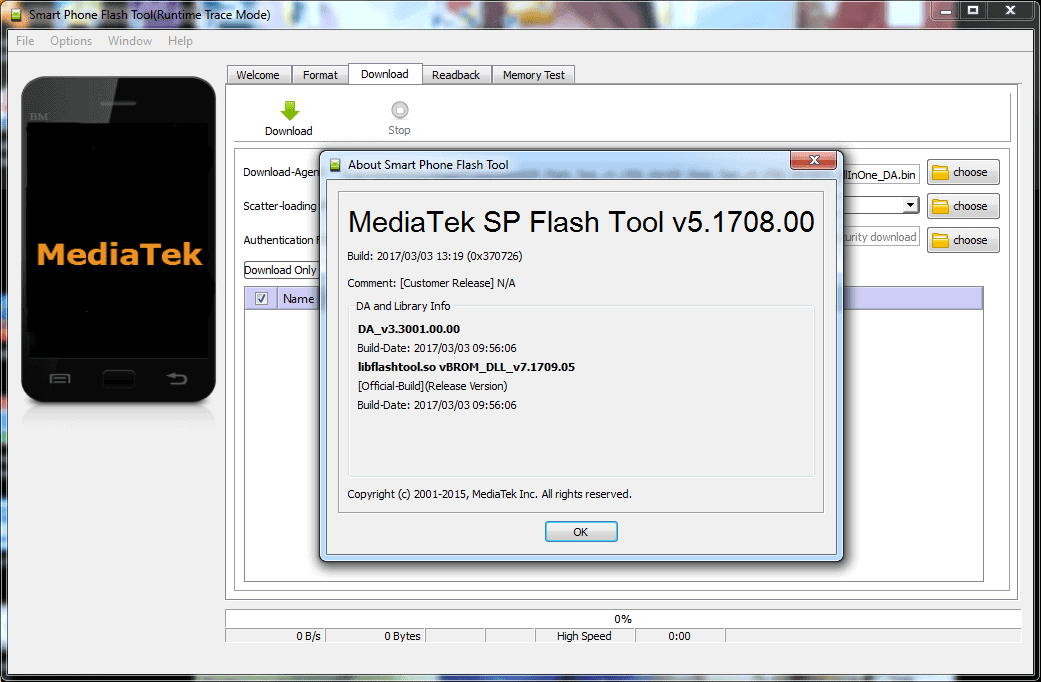Image resolution: width=1041 pixels, height=682 pixels.
Task: Click the Download-Agent path field showing AllInOne_DA.bin
Action: 880,174
